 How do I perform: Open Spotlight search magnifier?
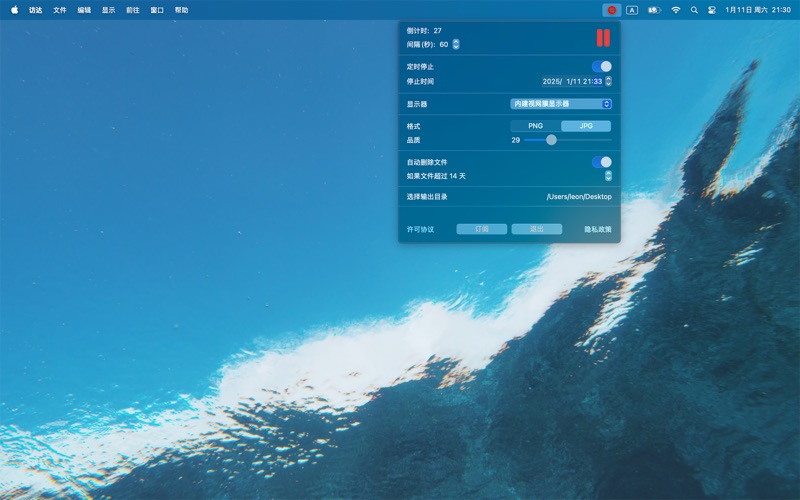pyautogui.click(x=694, y=10)
